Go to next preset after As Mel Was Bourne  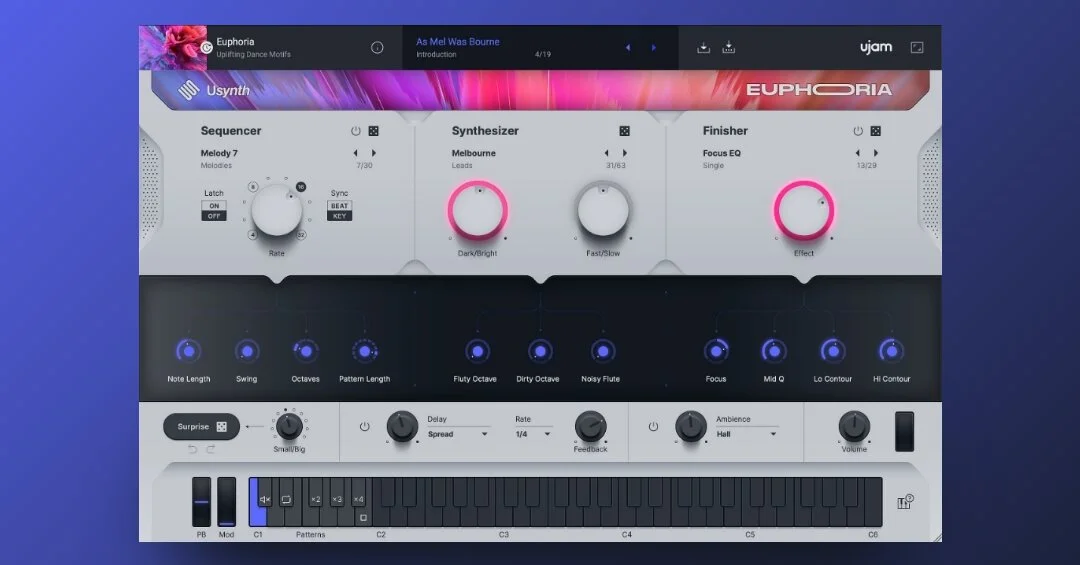tap(653, 48)
